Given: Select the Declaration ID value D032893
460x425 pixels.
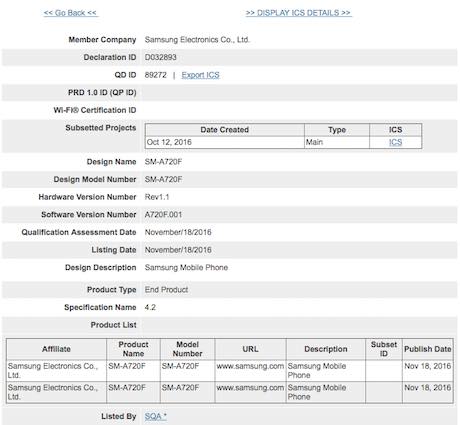Looking at the screenshot, I should pos(161,57).
